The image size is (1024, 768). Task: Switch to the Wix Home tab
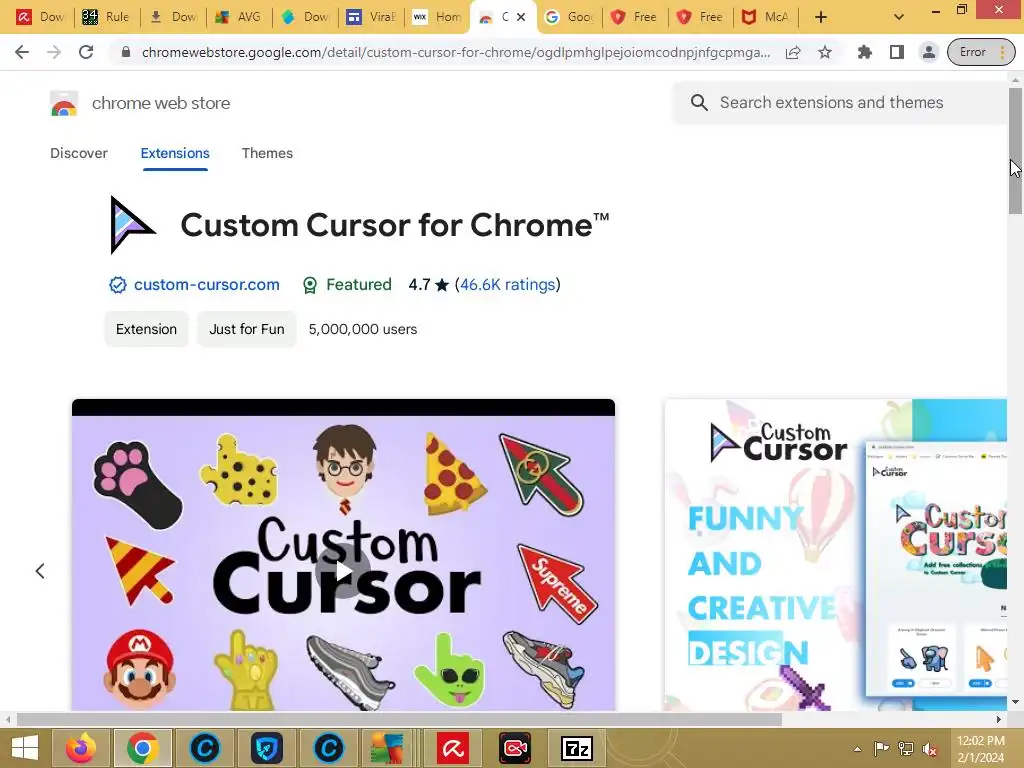tap(437, 17)
